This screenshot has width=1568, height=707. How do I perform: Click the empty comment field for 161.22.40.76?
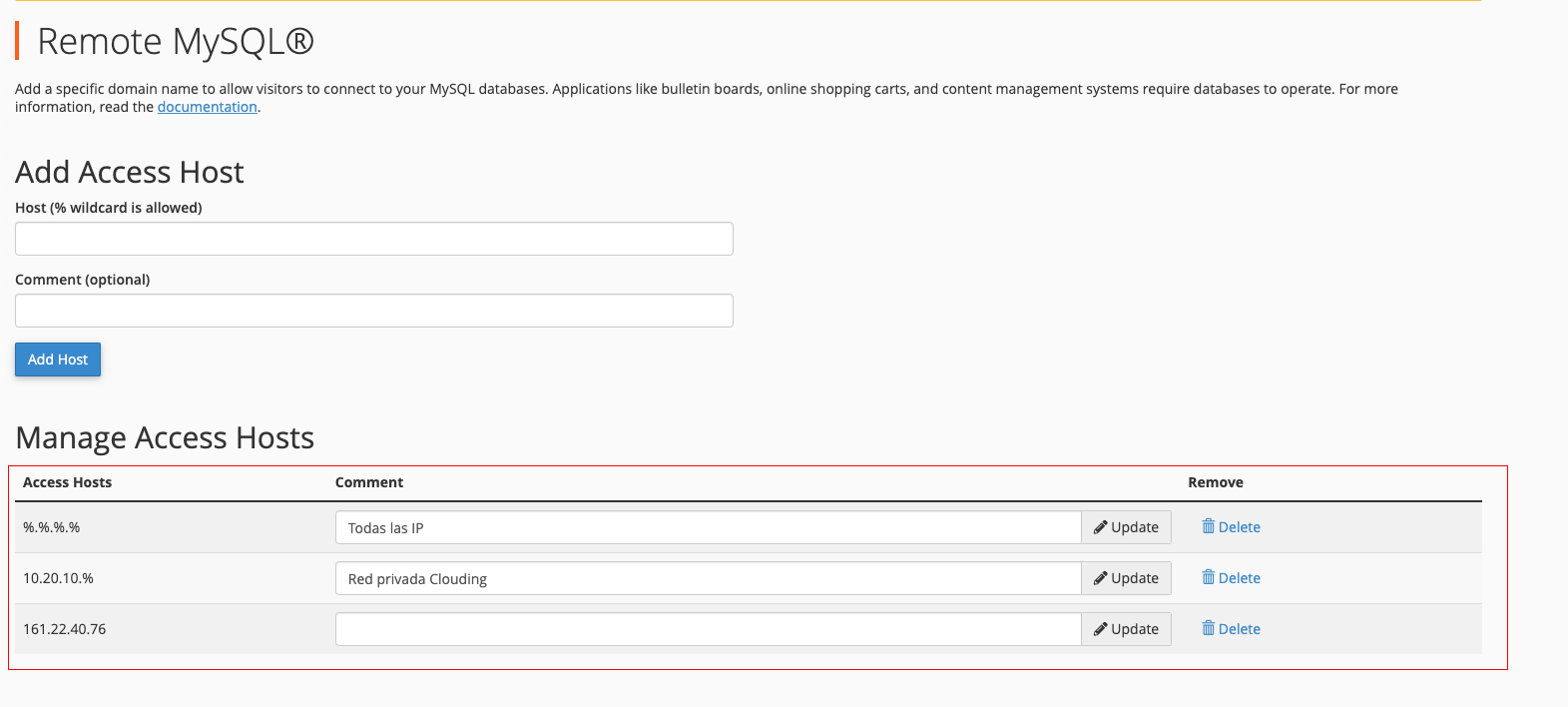(709, 629)
